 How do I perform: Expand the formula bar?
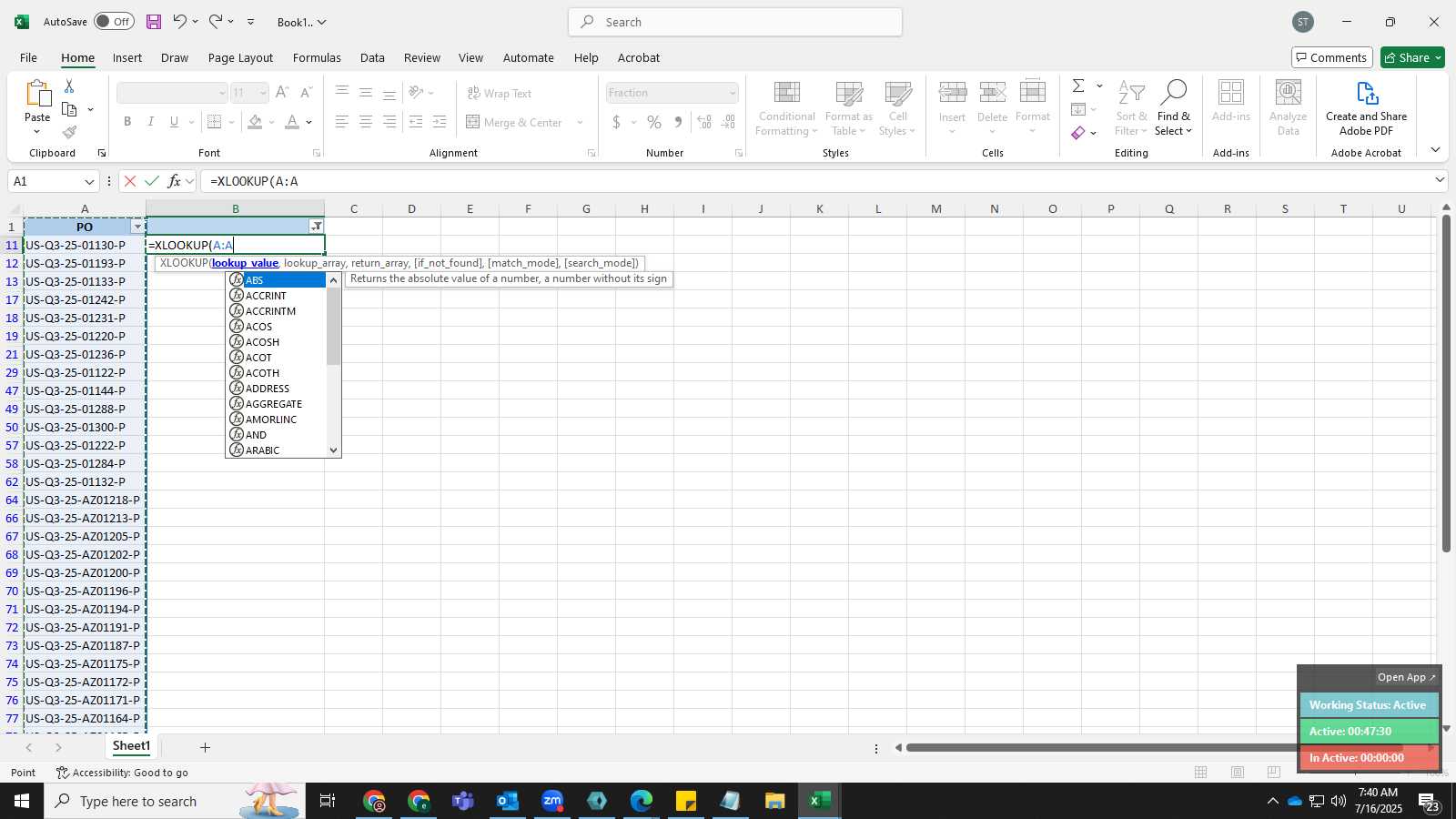[x=1440, y=180]
